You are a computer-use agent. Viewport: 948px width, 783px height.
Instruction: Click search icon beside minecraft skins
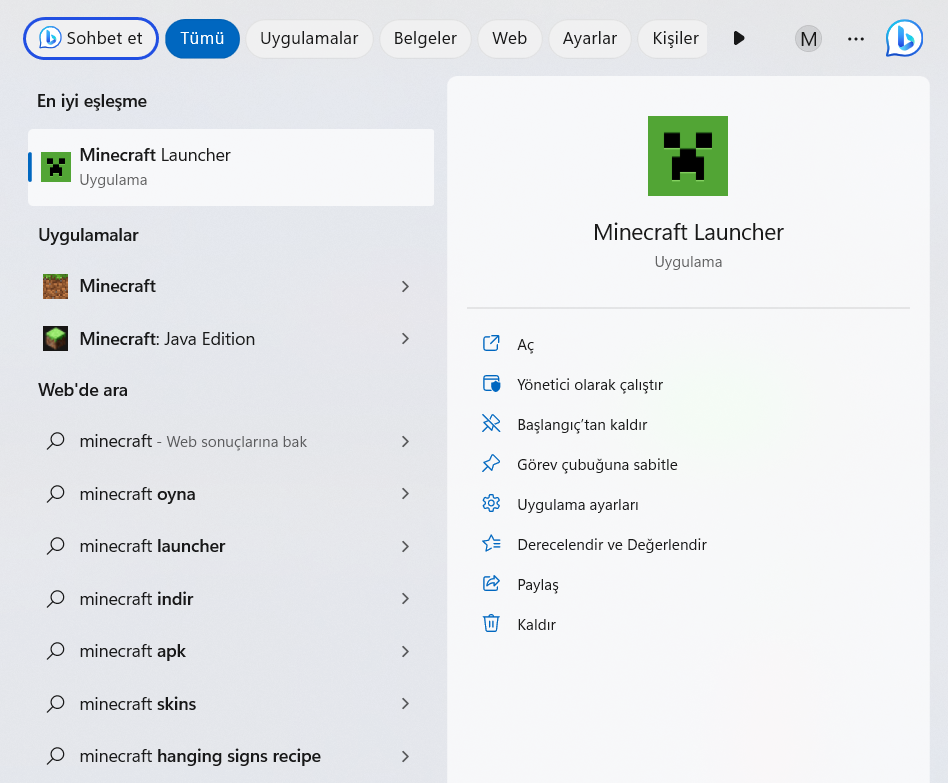56,703
